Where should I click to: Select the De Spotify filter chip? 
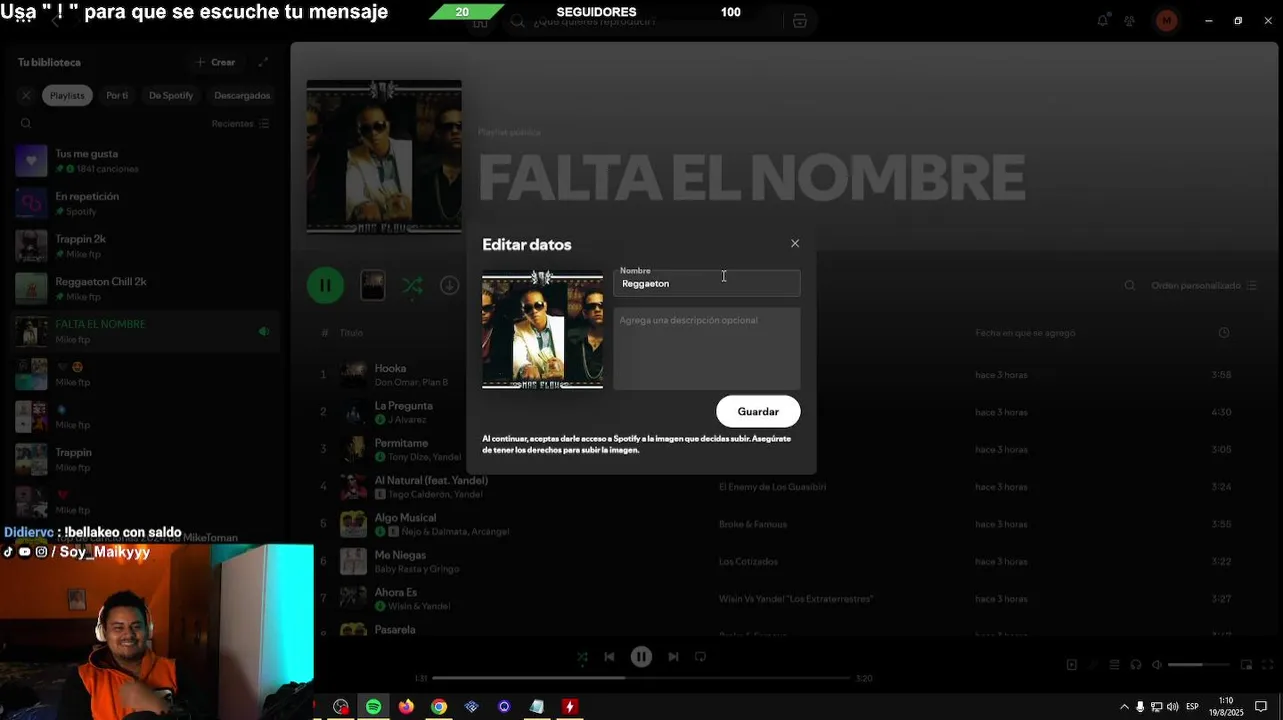click(x=171, y=95)
